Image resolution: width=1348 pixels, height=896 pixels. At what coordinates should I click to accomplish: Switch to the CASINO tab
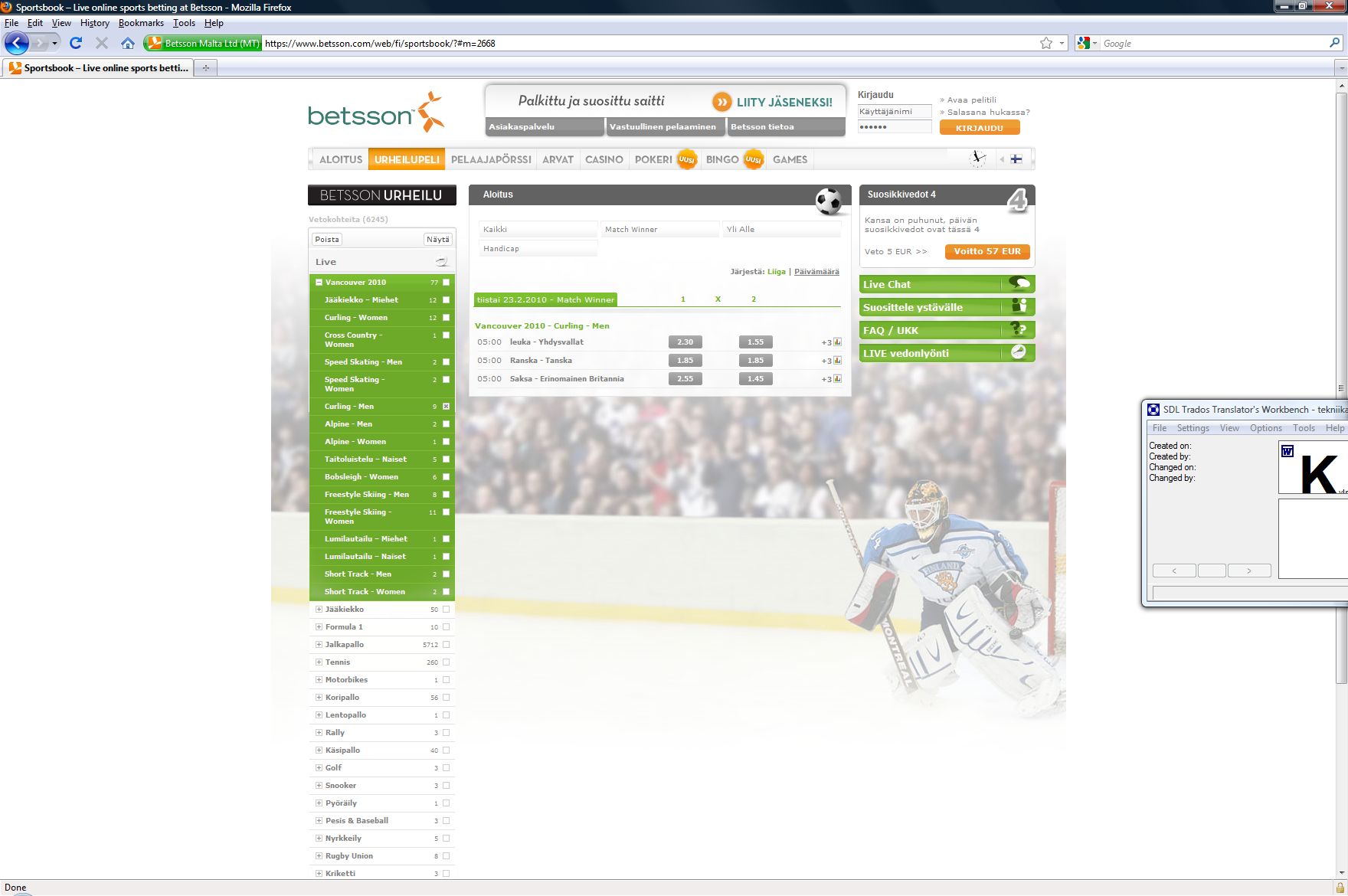tap(604, 159)
